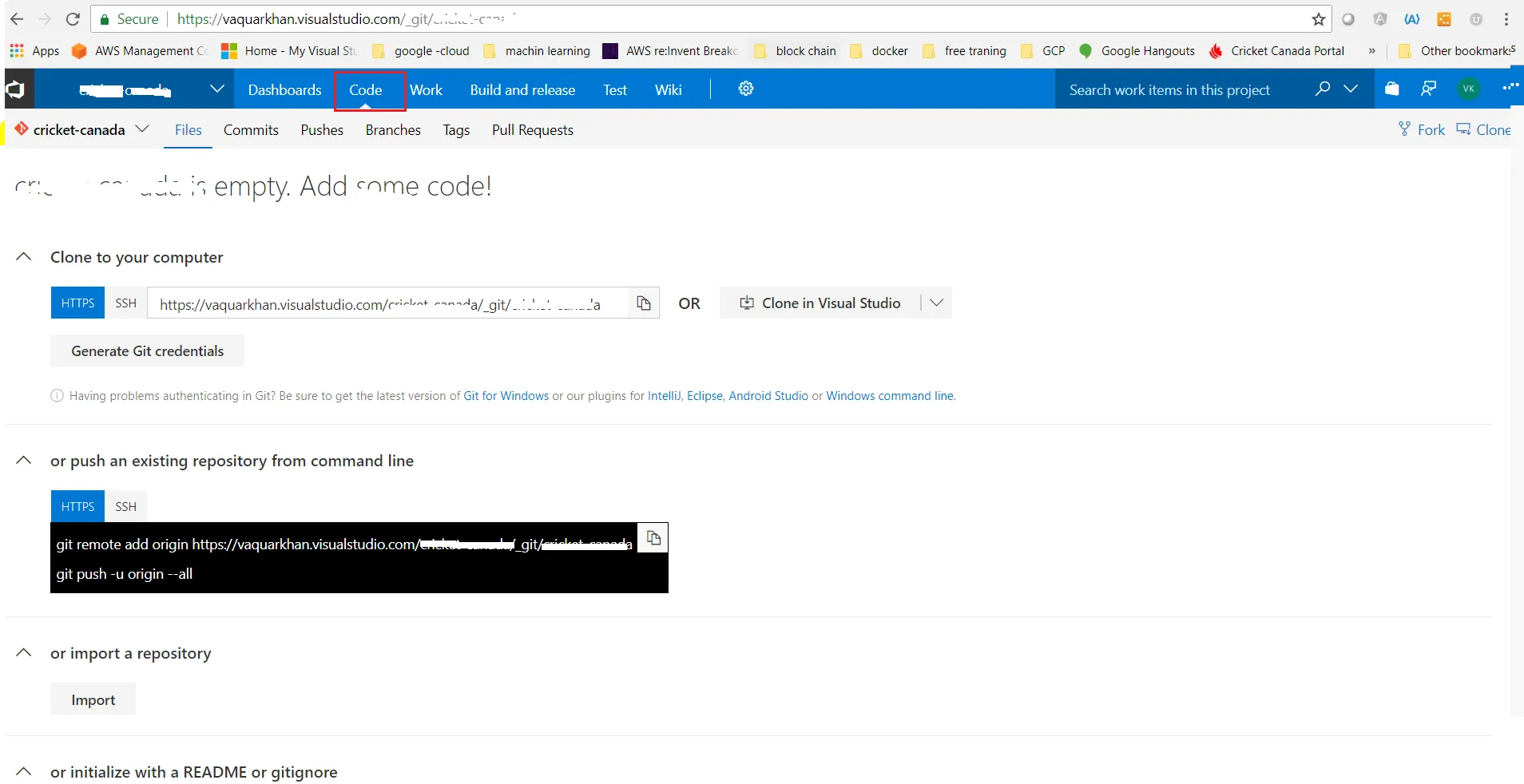
Task: Collapse the push an existing repository section
Action: click(24, 461)
